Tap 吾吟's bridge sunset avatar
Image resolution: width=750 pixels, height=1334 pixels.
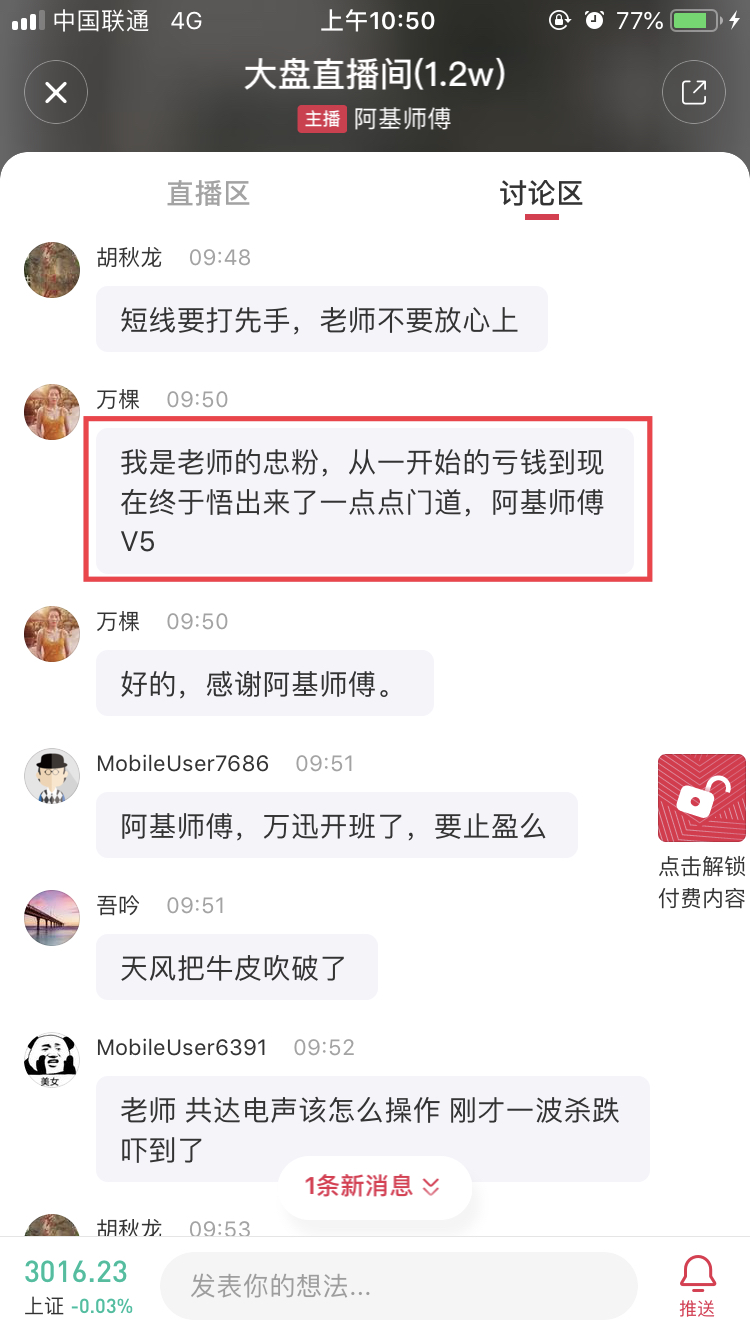tap(52, 918)
